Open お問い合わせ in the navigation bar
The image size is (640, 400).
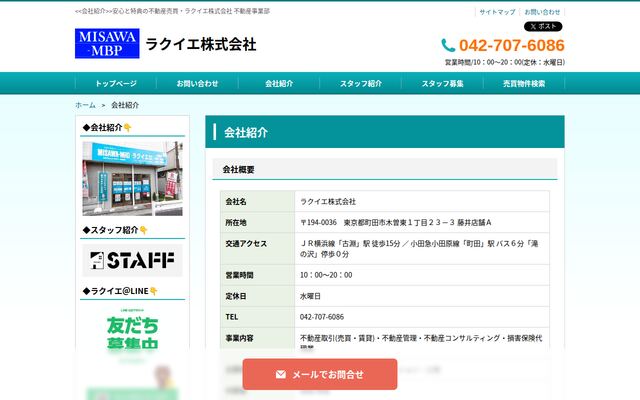coord(197,83)
